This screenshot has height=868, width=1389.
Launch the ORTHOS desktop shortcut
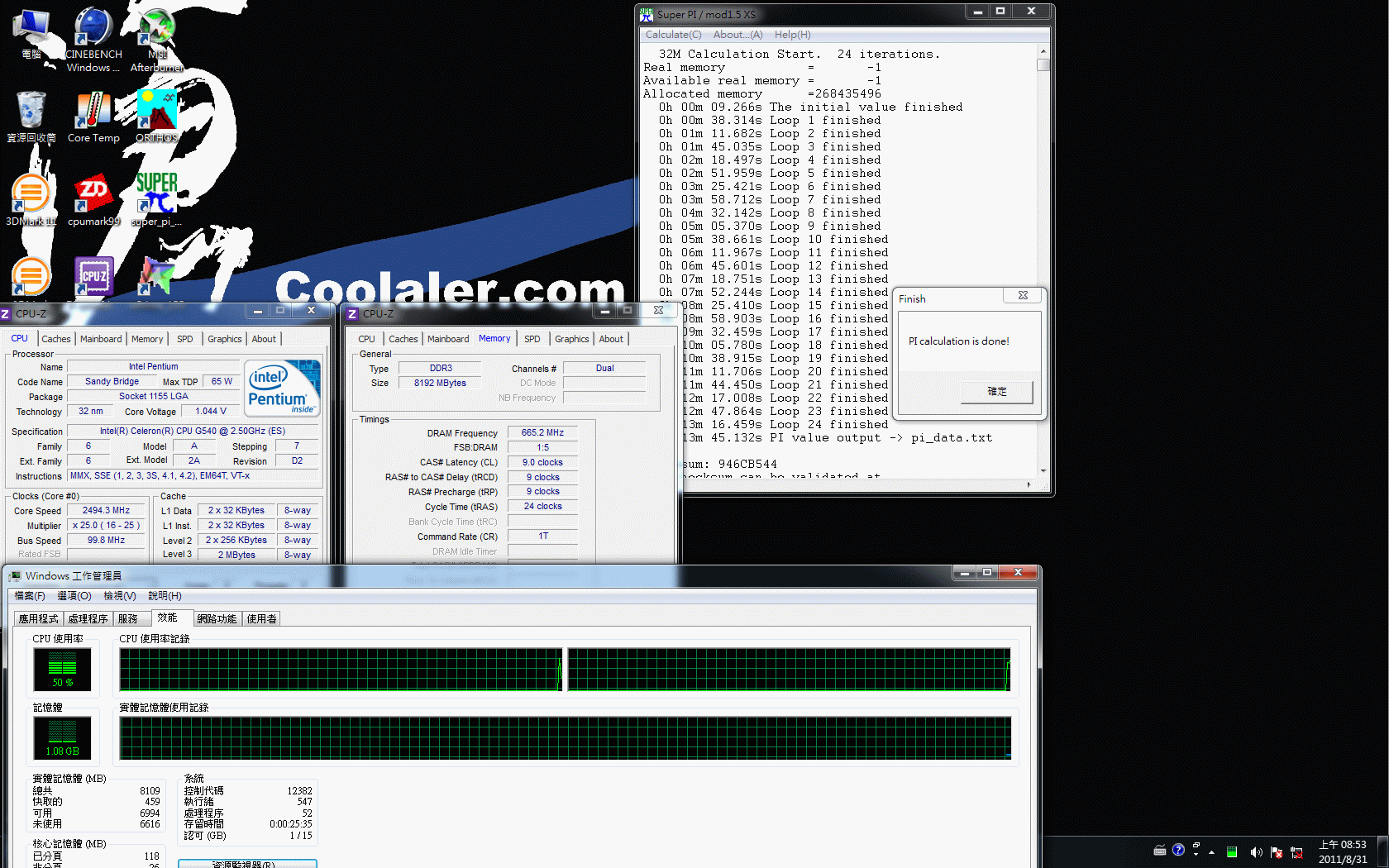[156, 117]
